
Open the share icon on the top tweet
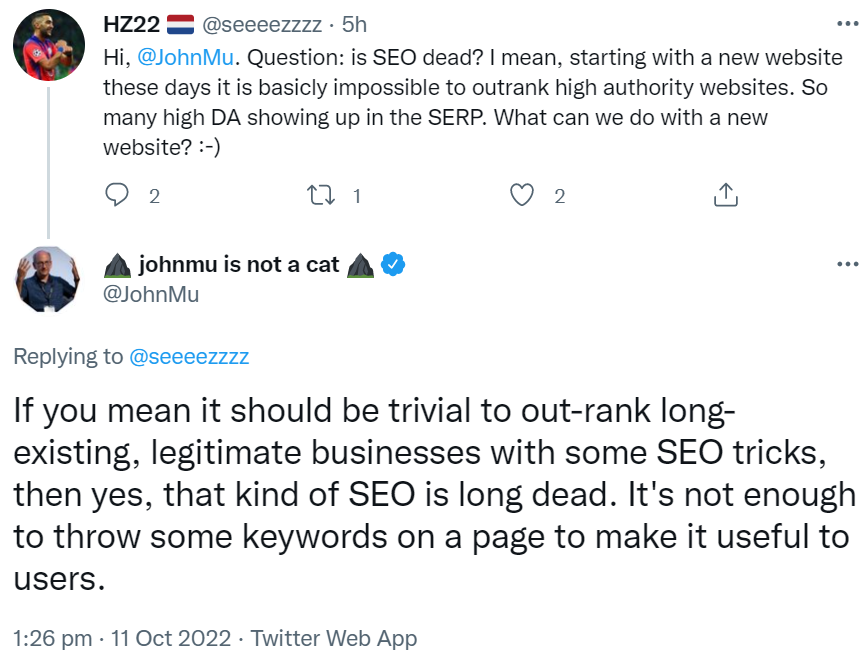click(725, 196)
